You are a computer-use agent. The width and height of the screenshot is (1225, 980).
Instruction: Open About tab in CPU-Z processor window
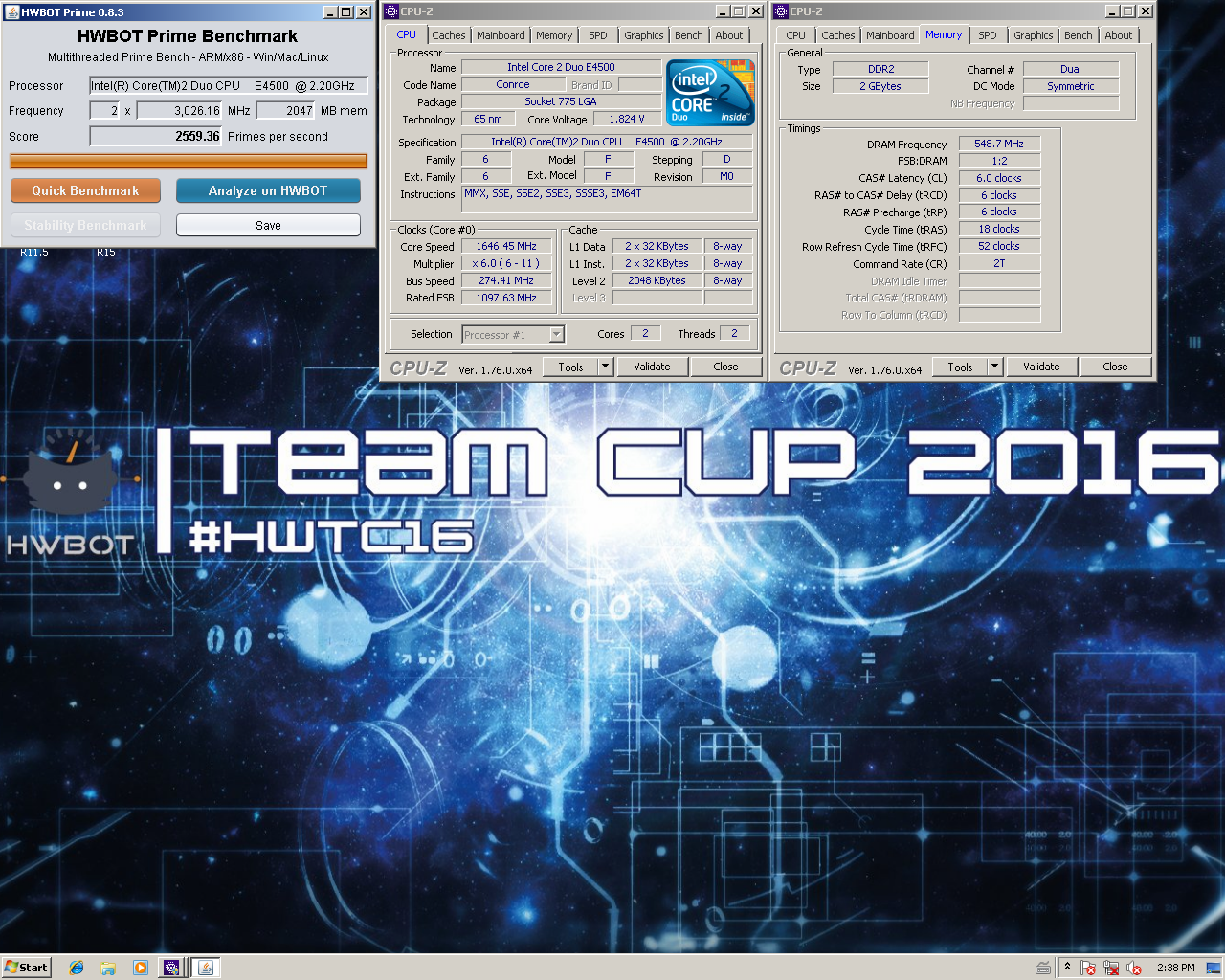(729, 35)
